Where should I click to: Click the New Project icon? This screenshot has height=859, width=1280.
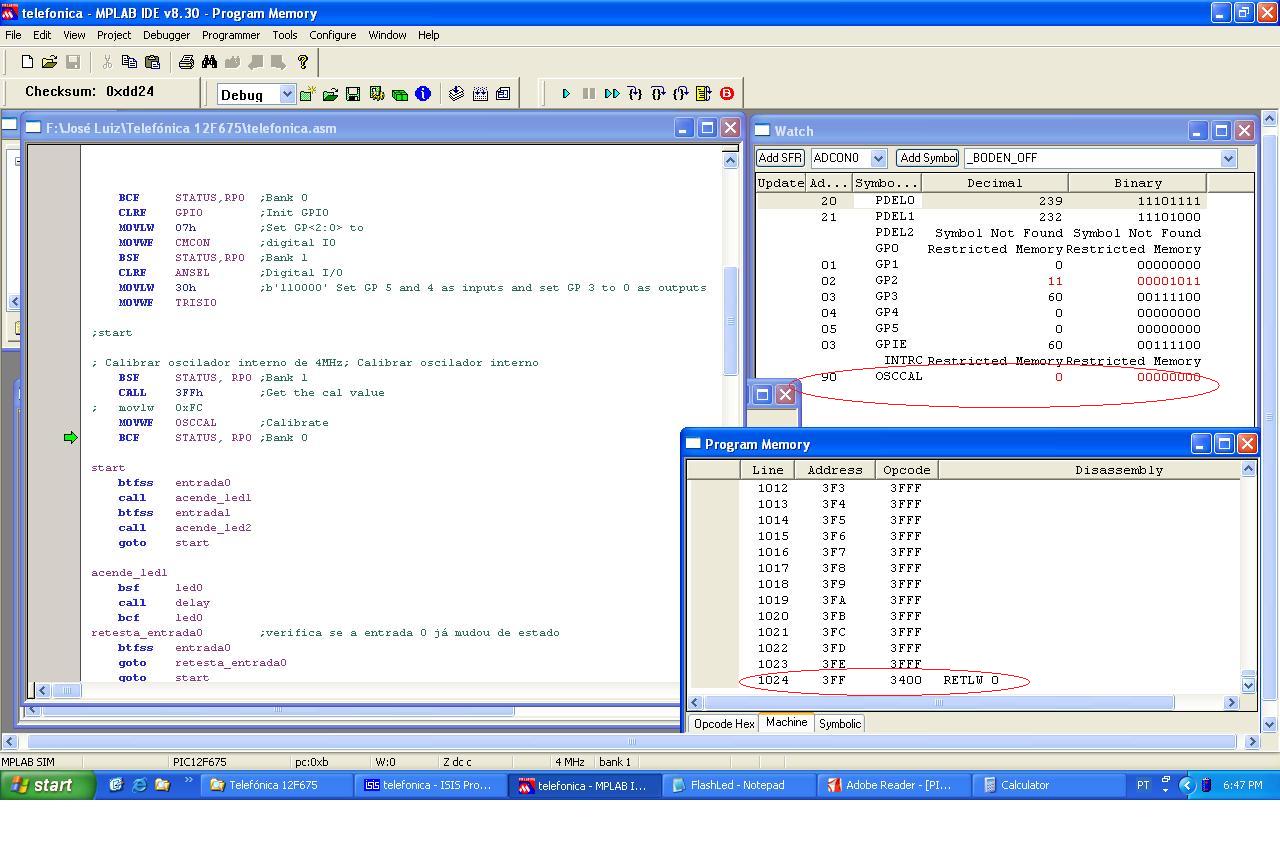pyautogui.click(x=307, y=94)
